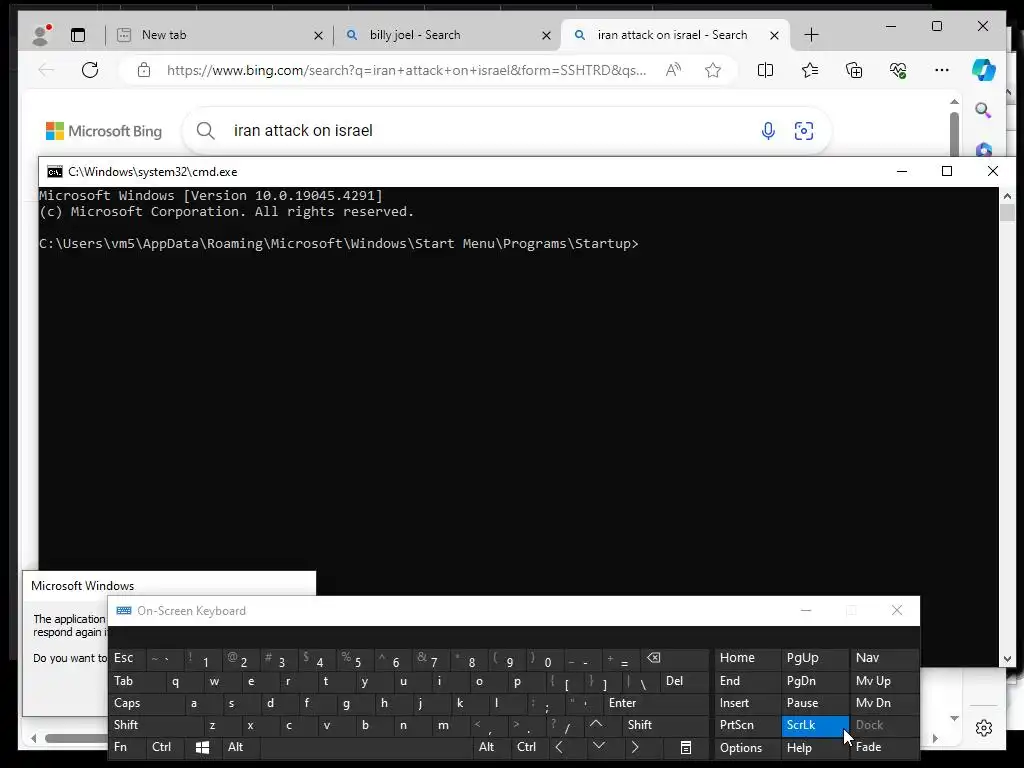View site information lock icon
The height and width of the screenshot is (768, 1024).
(144, 70)
